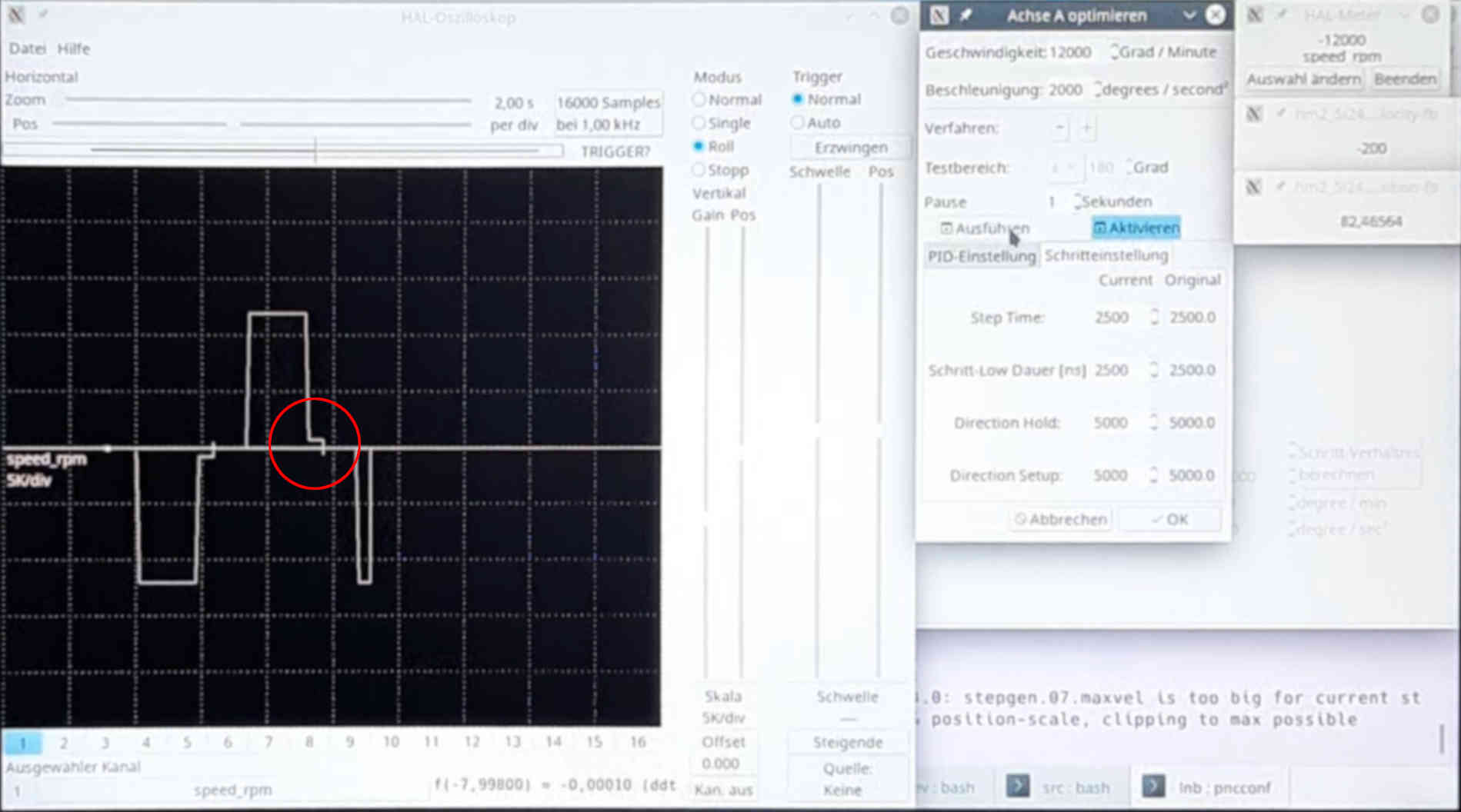Adjust the Testbereich Grad spinner

click(1129, 167)
